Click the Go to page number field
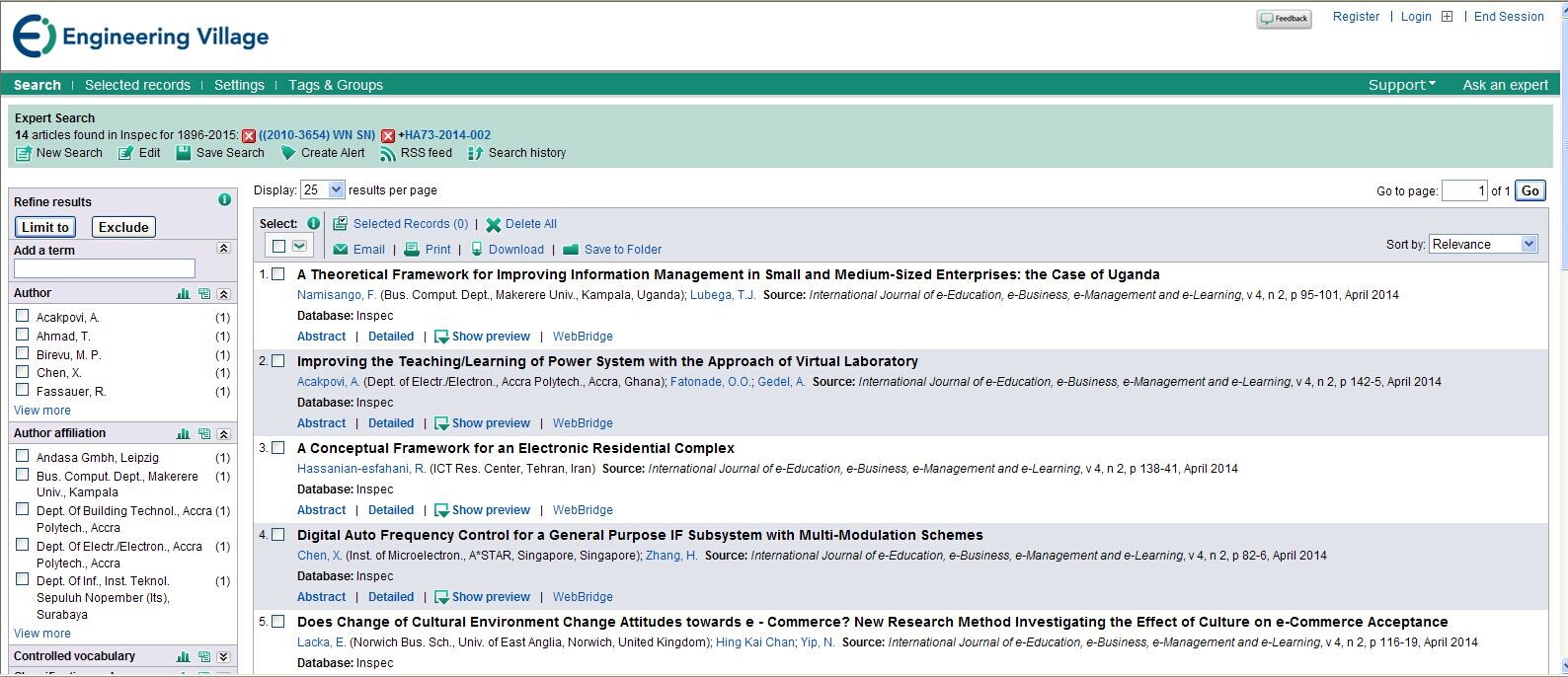Screen dimensions: 1568x677 [1464, 190]
